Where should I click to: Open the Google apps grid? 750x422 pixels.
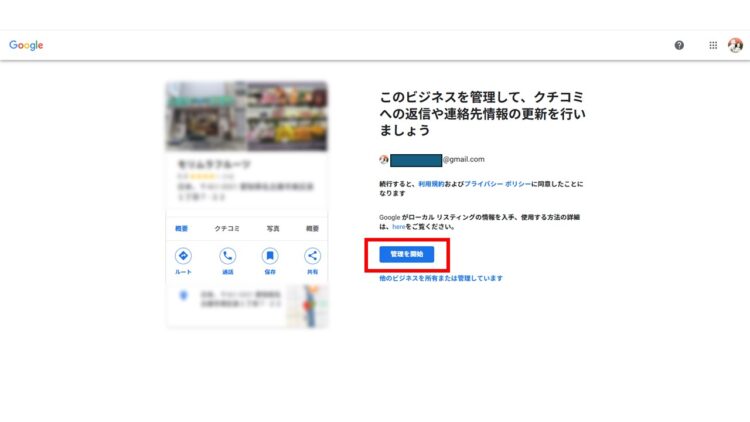[713, 45]
